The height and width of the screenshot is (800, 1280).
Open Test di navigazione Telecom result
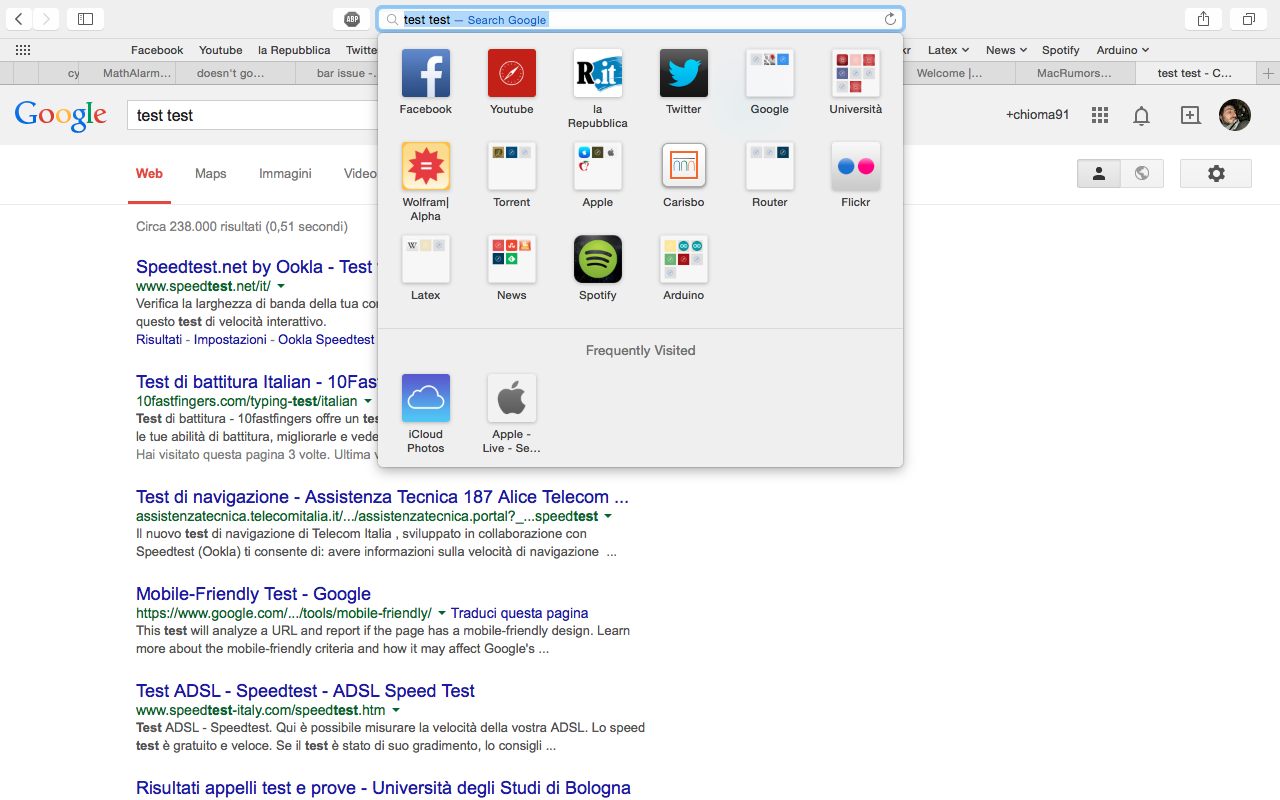[382, 496]
